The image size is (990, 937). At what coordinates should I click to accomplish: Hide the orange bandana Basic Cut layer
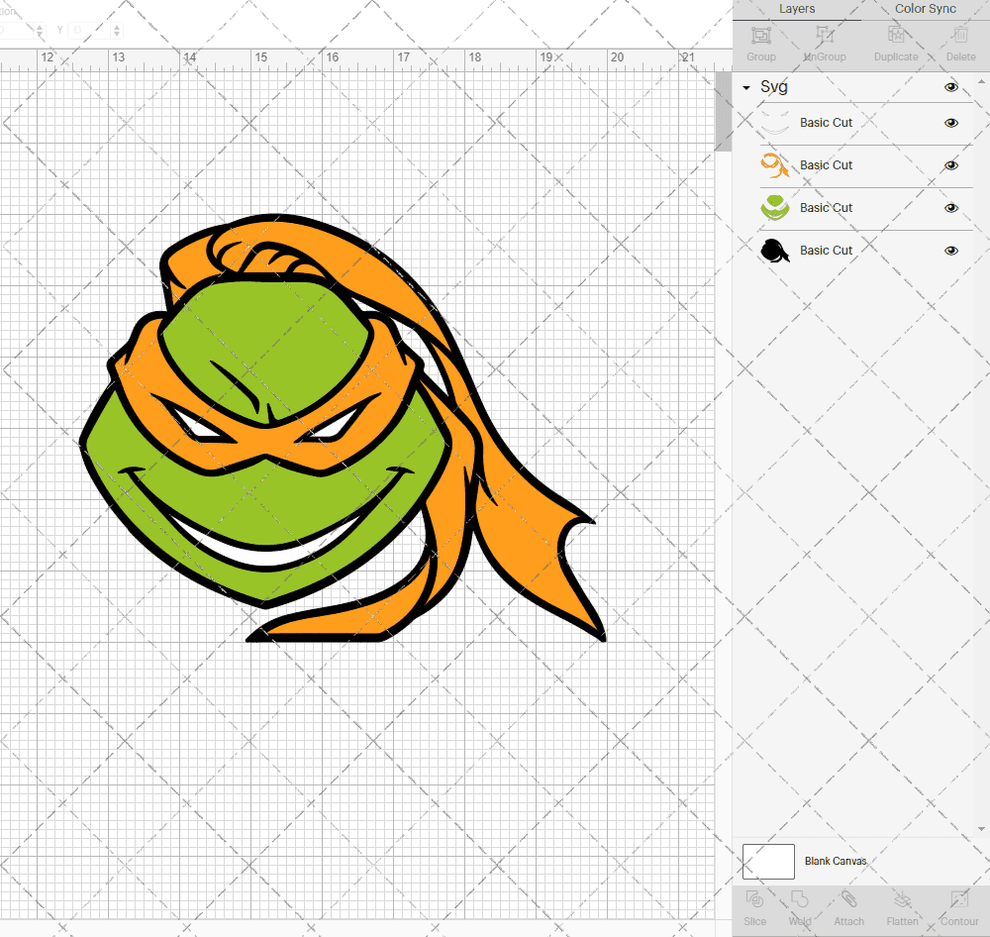click(x=951, y=165)
